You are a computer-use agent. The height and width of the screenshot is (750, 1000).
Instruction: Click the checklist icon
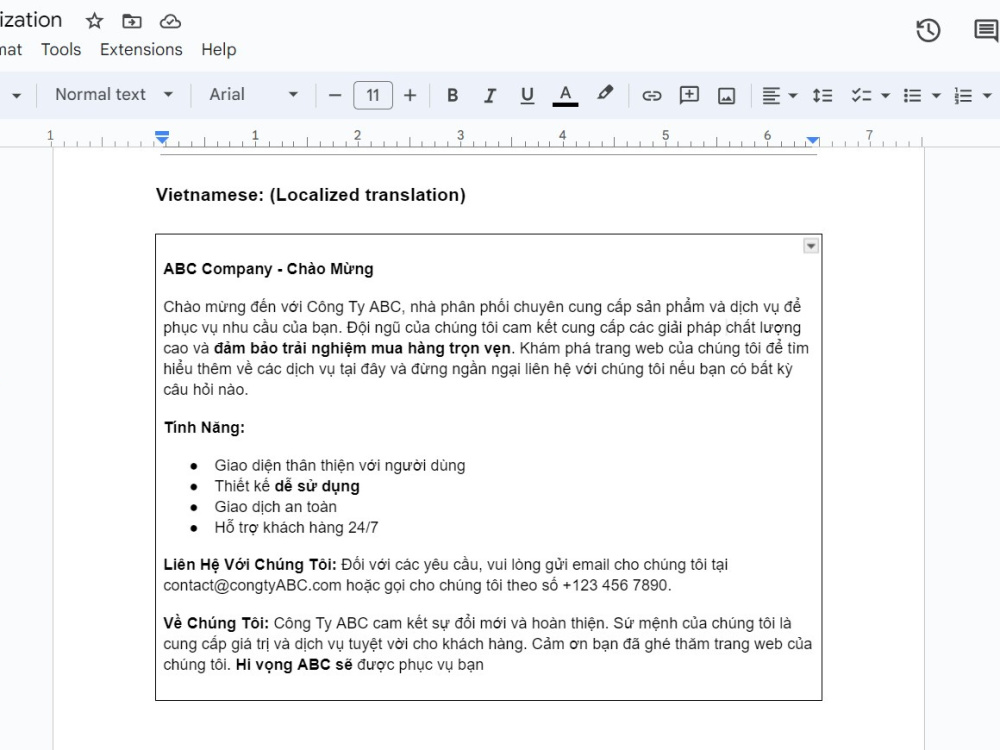[x=861, y=96]
